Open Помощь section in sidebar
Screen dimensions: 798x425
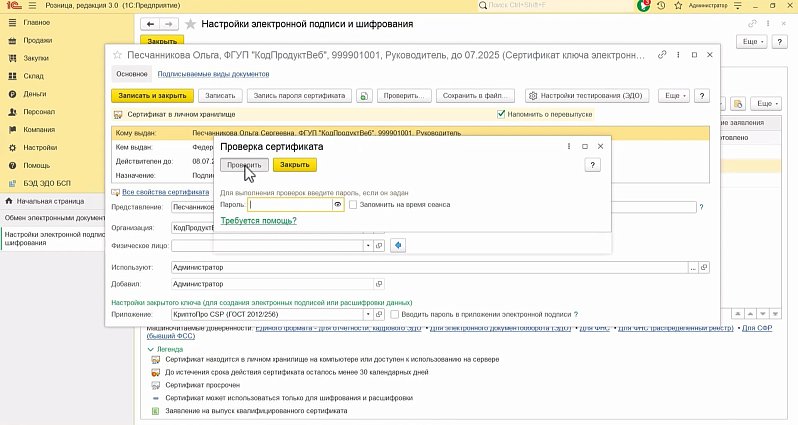37,165
